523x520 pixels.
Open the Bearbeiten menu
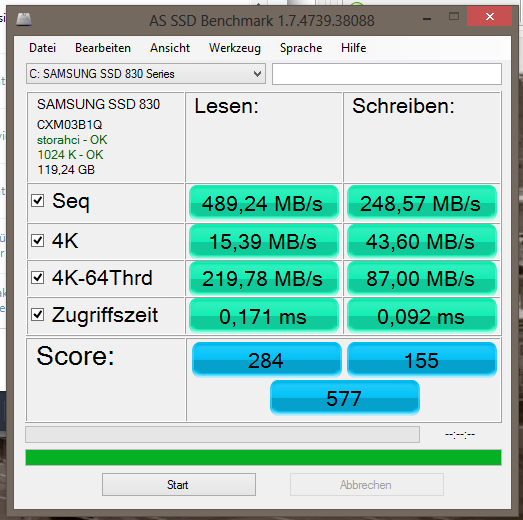[x=103, y=48]
